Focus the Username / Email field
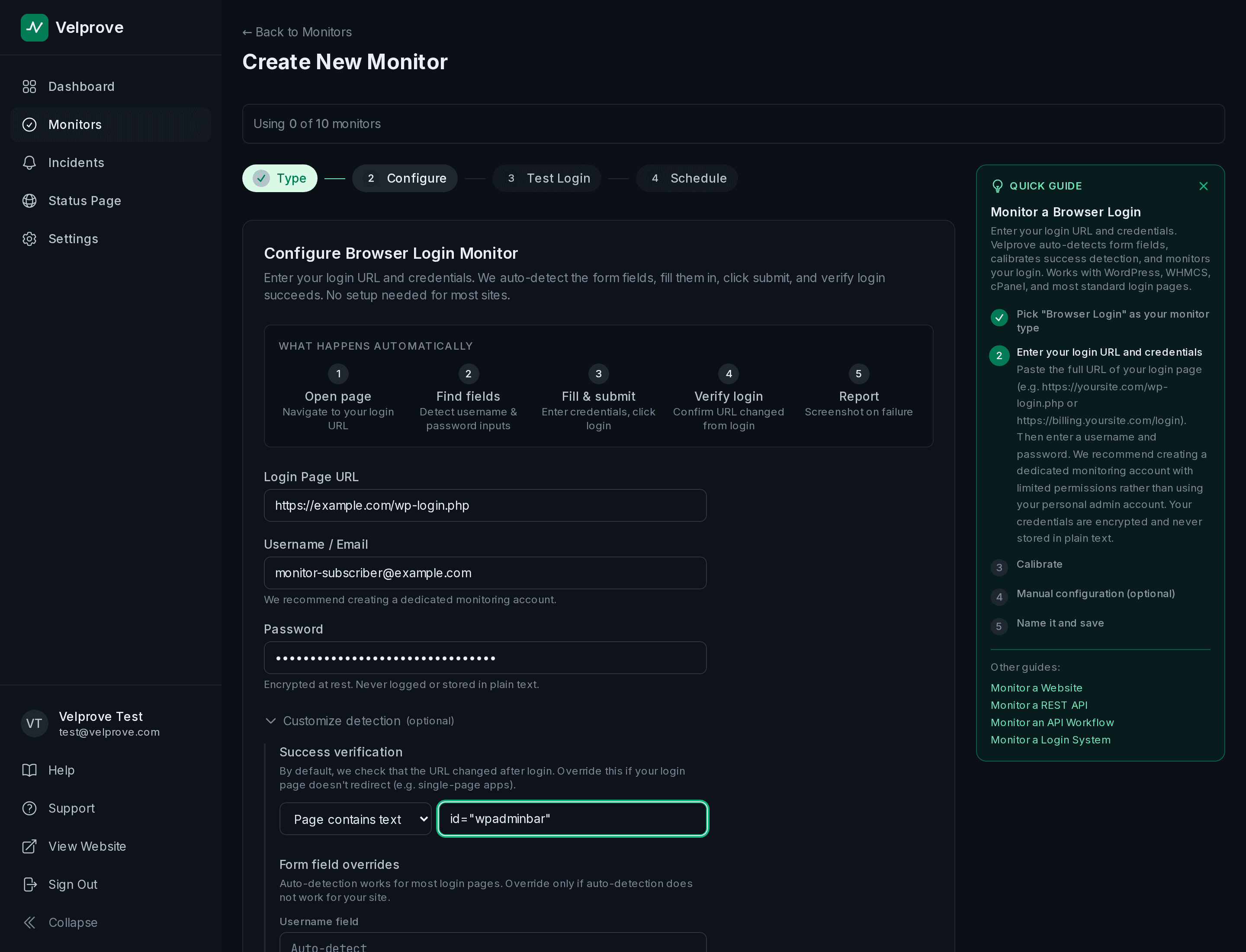The height and width of the screenshot is (952, 1246). [485, 573]
